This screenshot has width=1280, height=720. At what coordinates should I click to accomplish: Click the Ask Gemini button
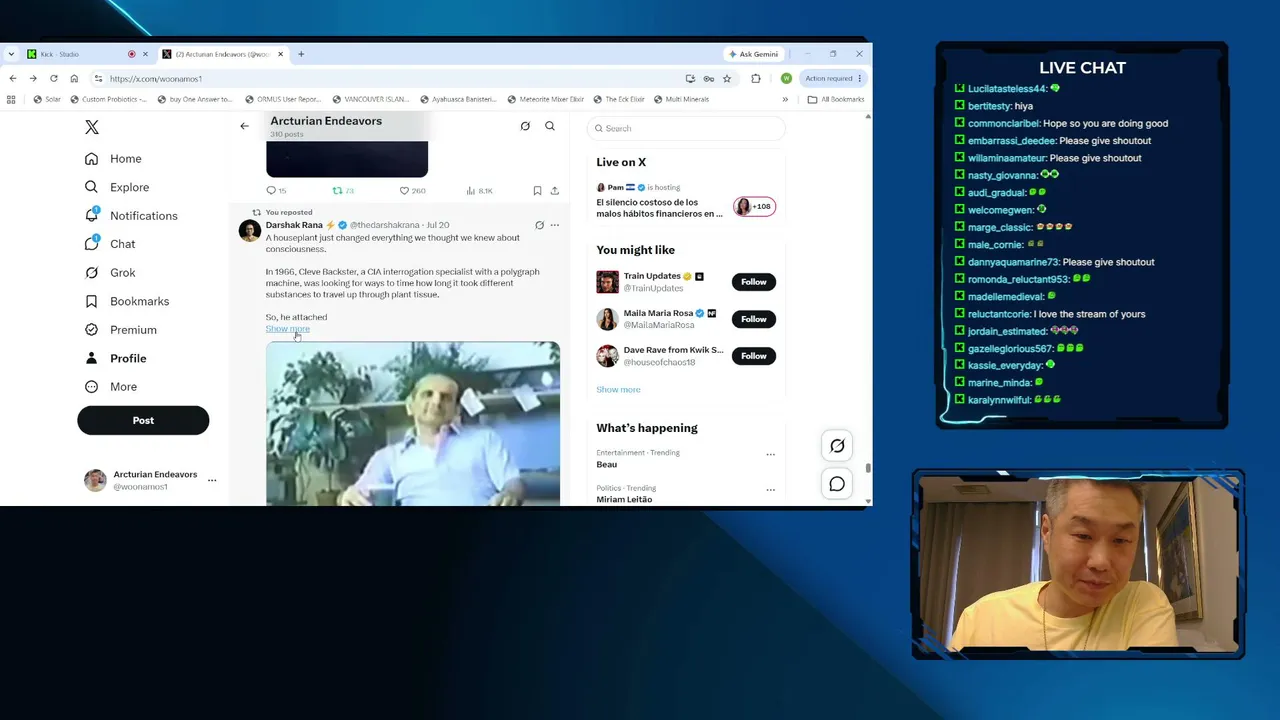click(x=753, y=54)
